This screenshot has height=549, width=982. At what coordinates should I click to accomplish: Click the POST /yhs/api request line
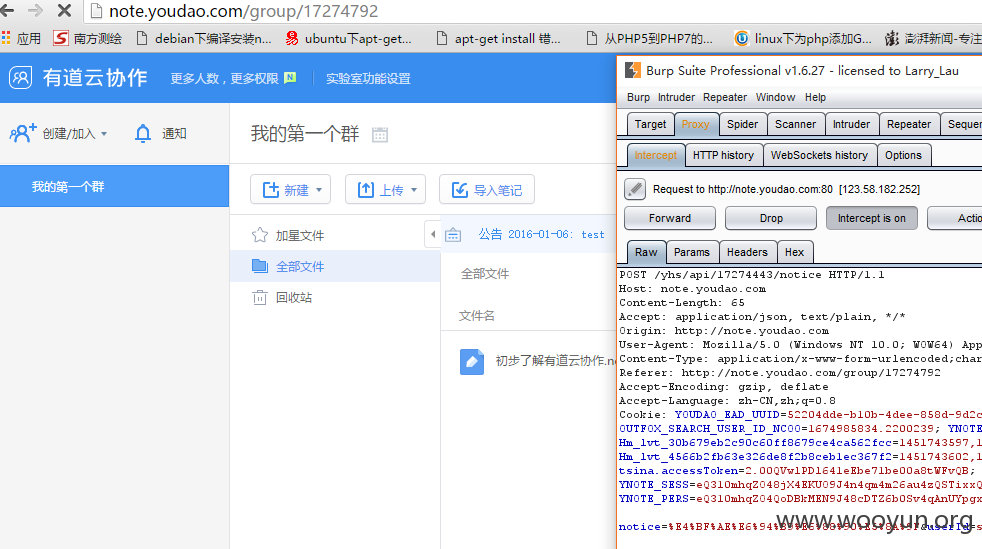[x=752, y=275]
